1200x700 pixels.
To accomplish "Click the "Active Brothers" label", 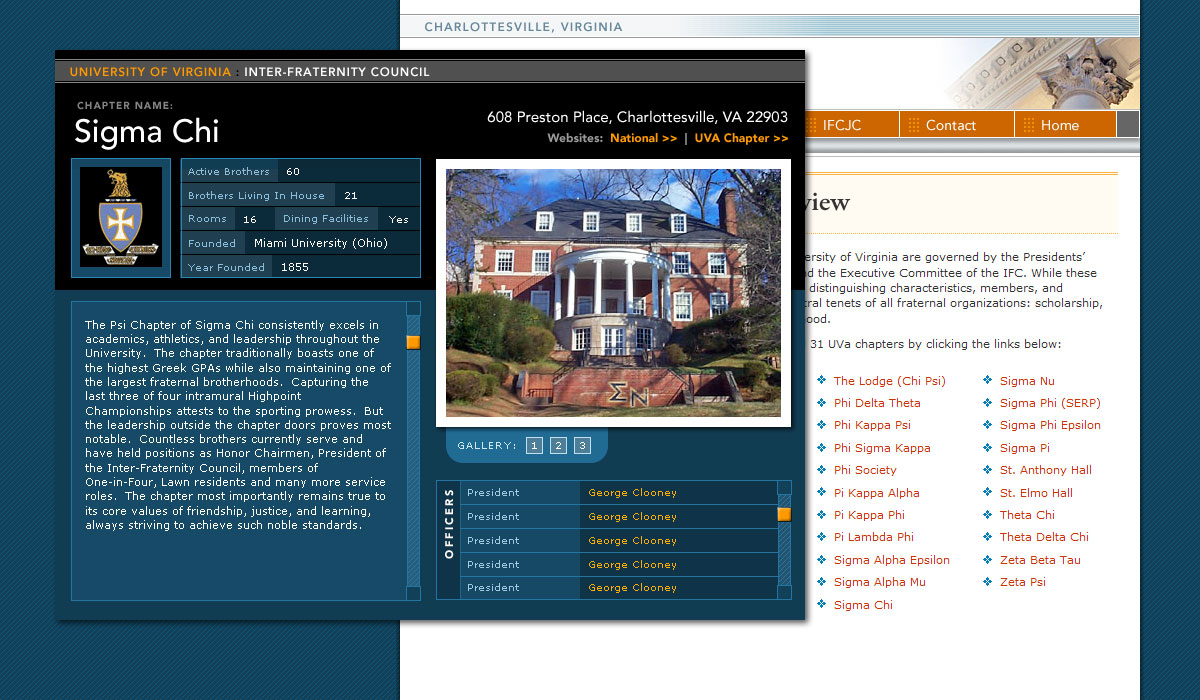I will [229, 172].
